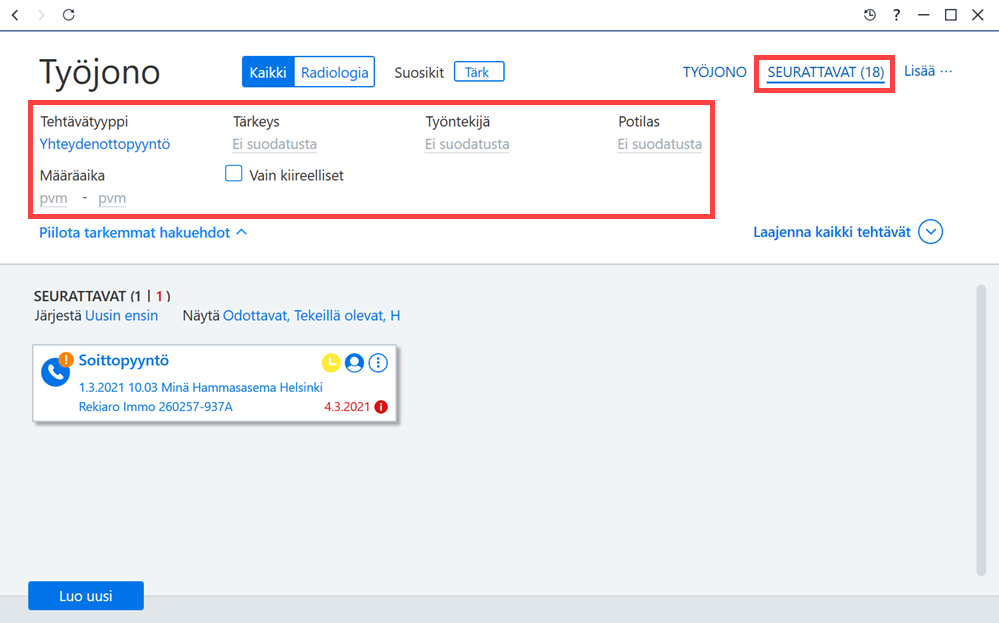Click the yellow clock icon on Soittopyyntö card

(331, 362)
